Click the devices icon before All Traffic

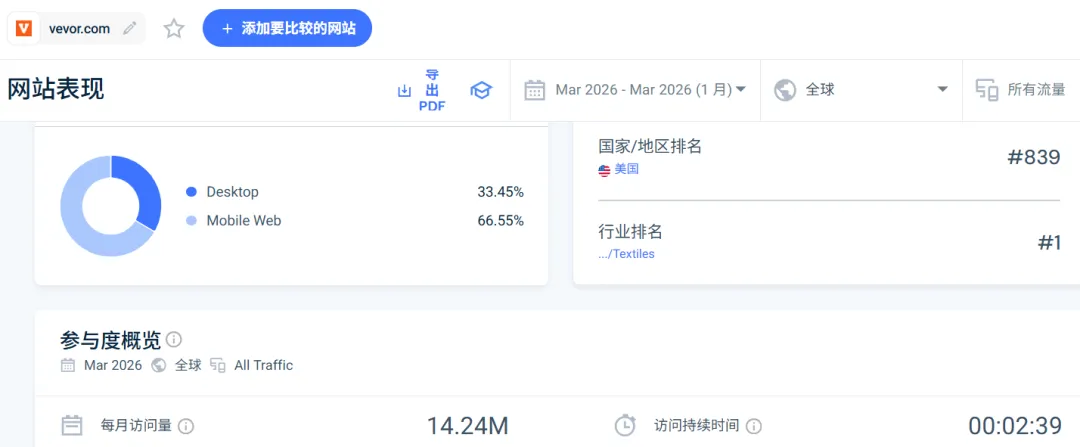[218, 366]
